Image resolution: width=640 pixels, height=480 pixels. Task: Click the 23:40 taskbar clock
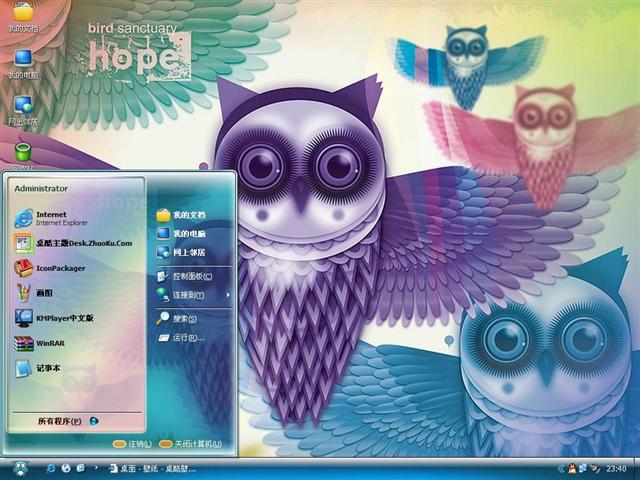coord(616,469)
